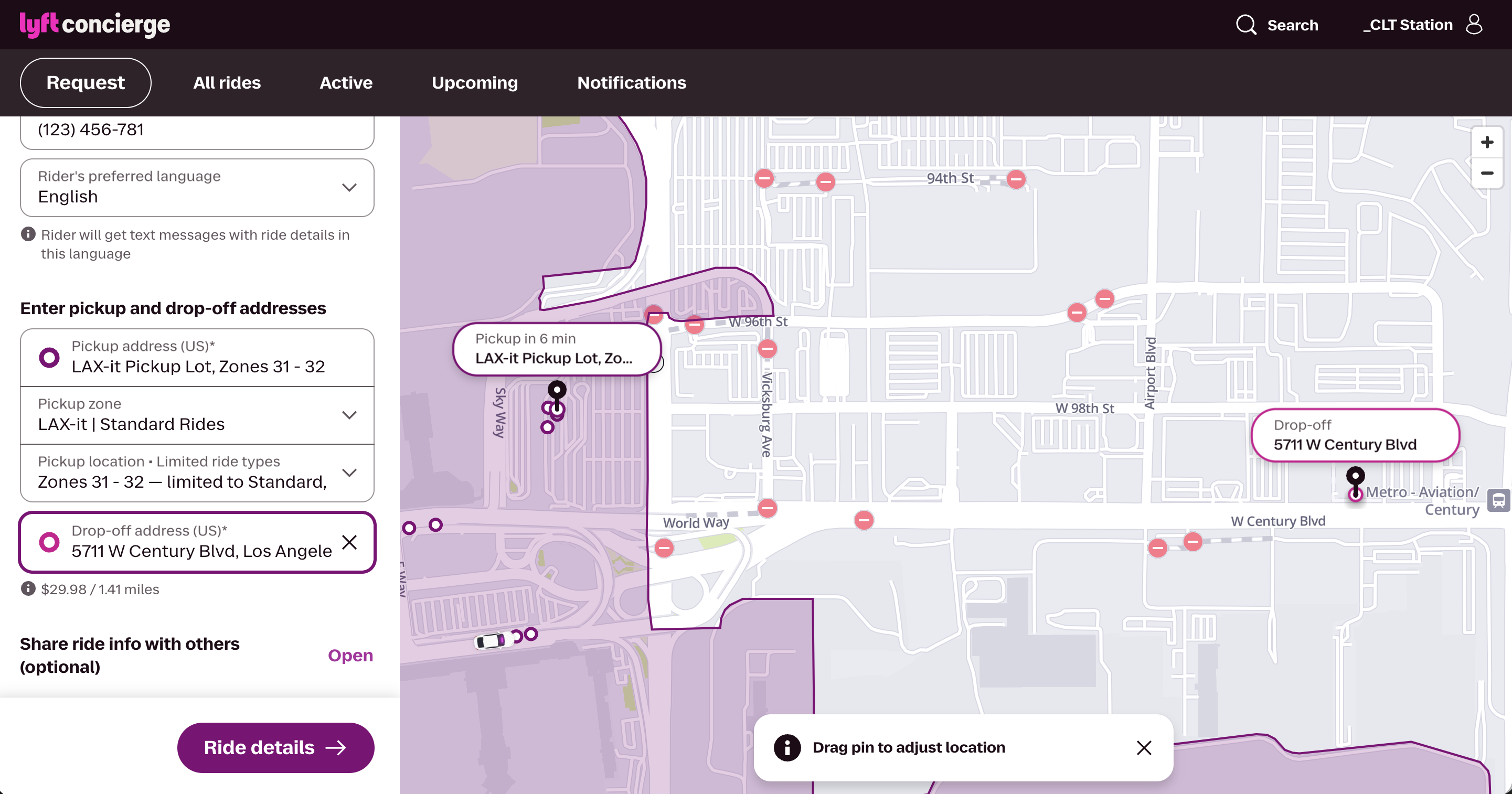Zoom in the map with plus button
This screenshot has height=794, width=1512.
(1487, 142)
